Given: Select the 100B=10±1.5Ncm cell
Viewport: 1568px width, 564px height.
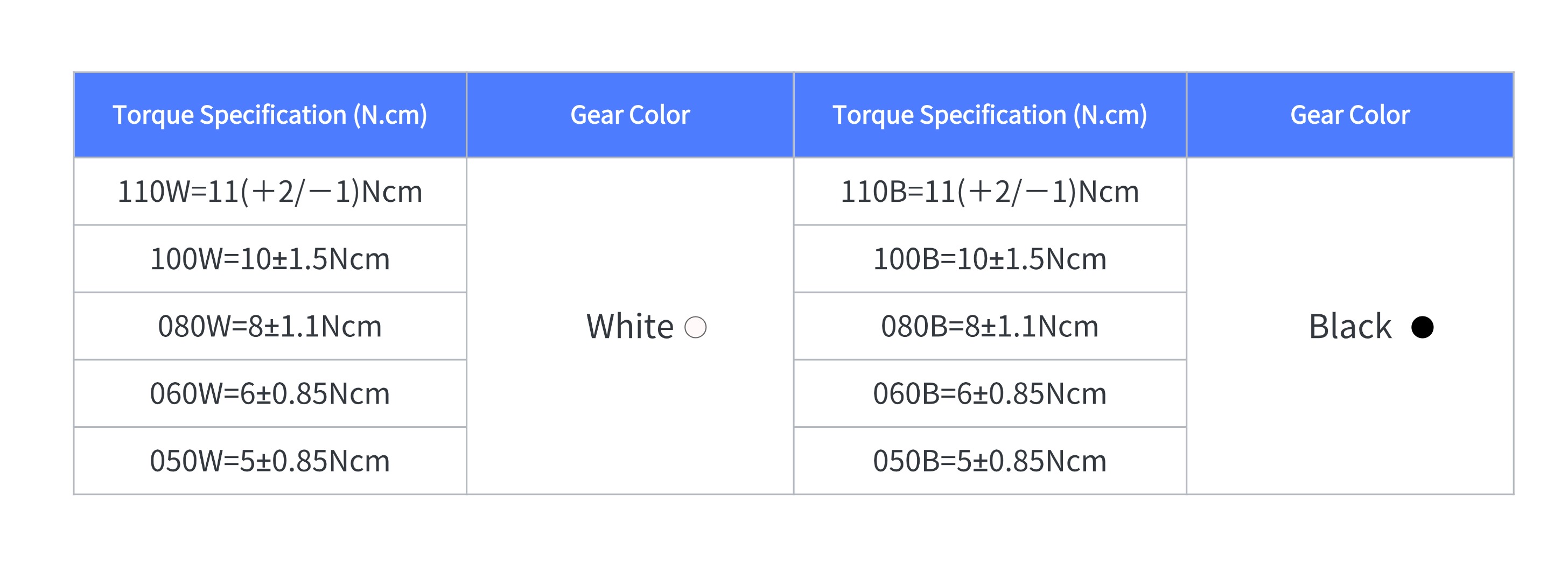Looking at the screenshot, I should pyautogui.click(x=990, y=259).
